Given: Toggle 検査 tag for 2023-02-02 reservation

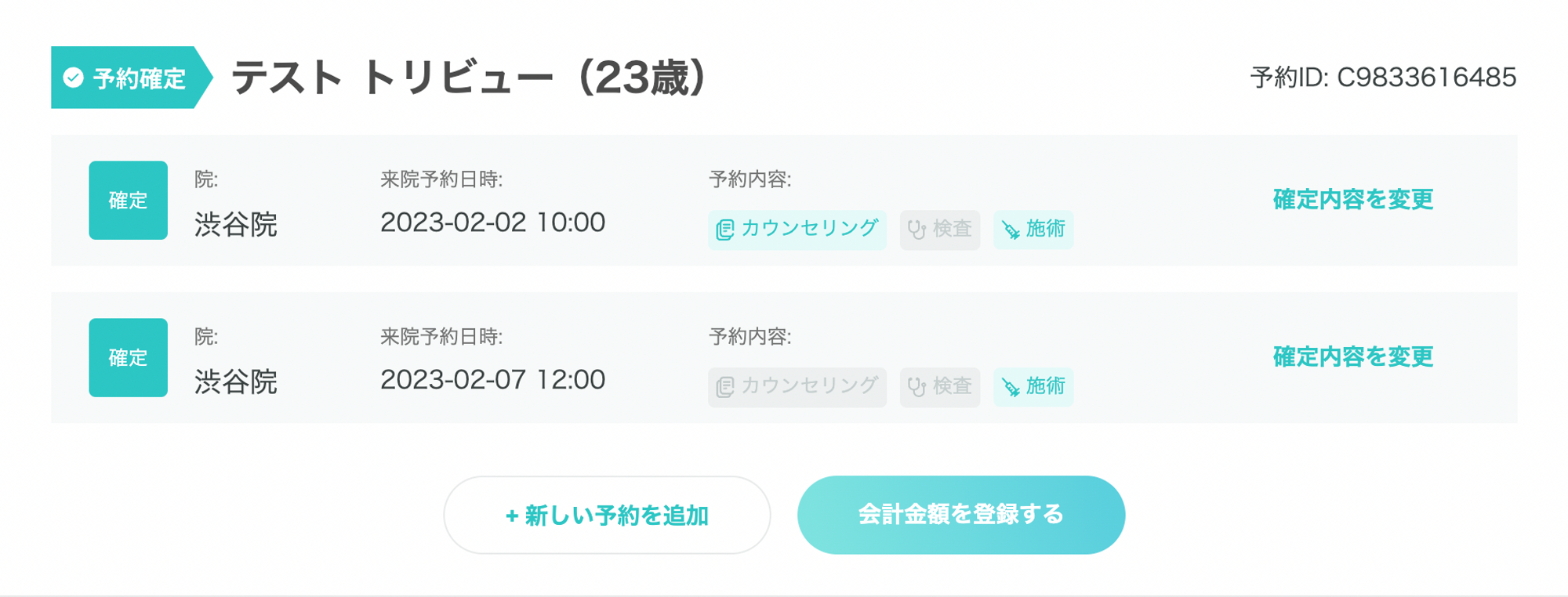Looking at the screenshot, I should pyautogui.click(x=939, y=230).
